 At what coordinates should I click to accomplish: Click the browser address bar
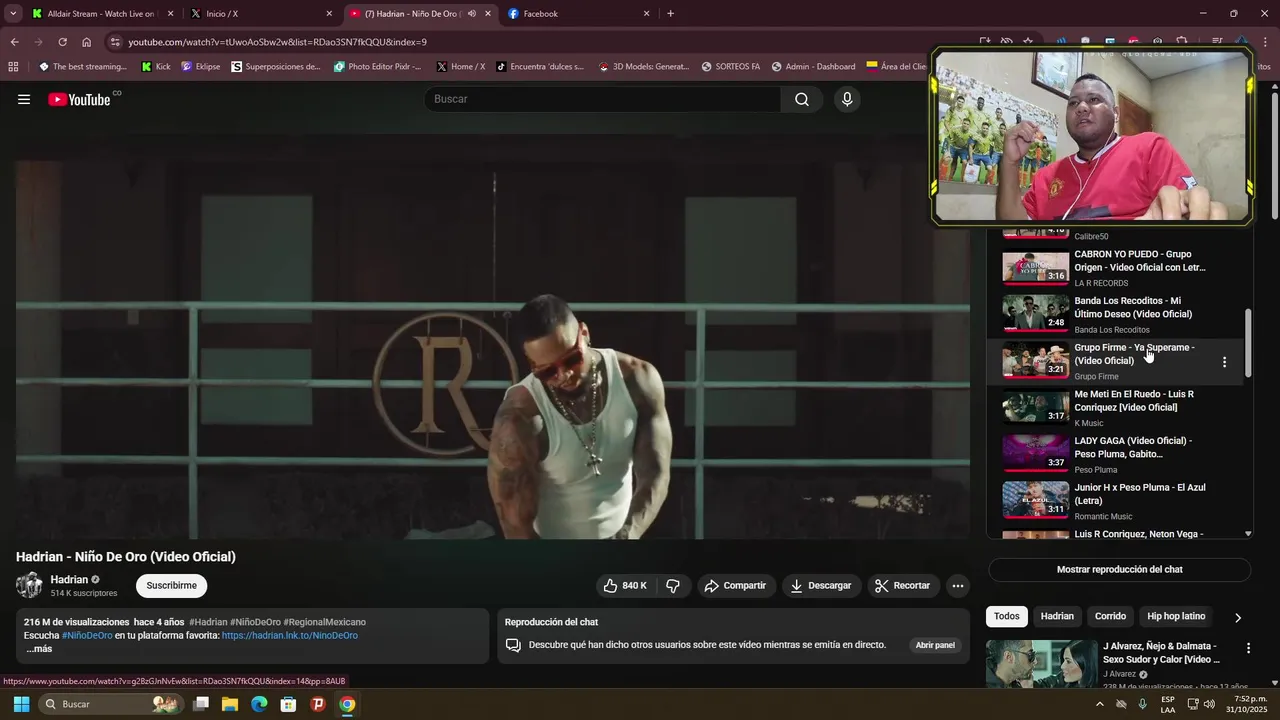click(540, 42)
